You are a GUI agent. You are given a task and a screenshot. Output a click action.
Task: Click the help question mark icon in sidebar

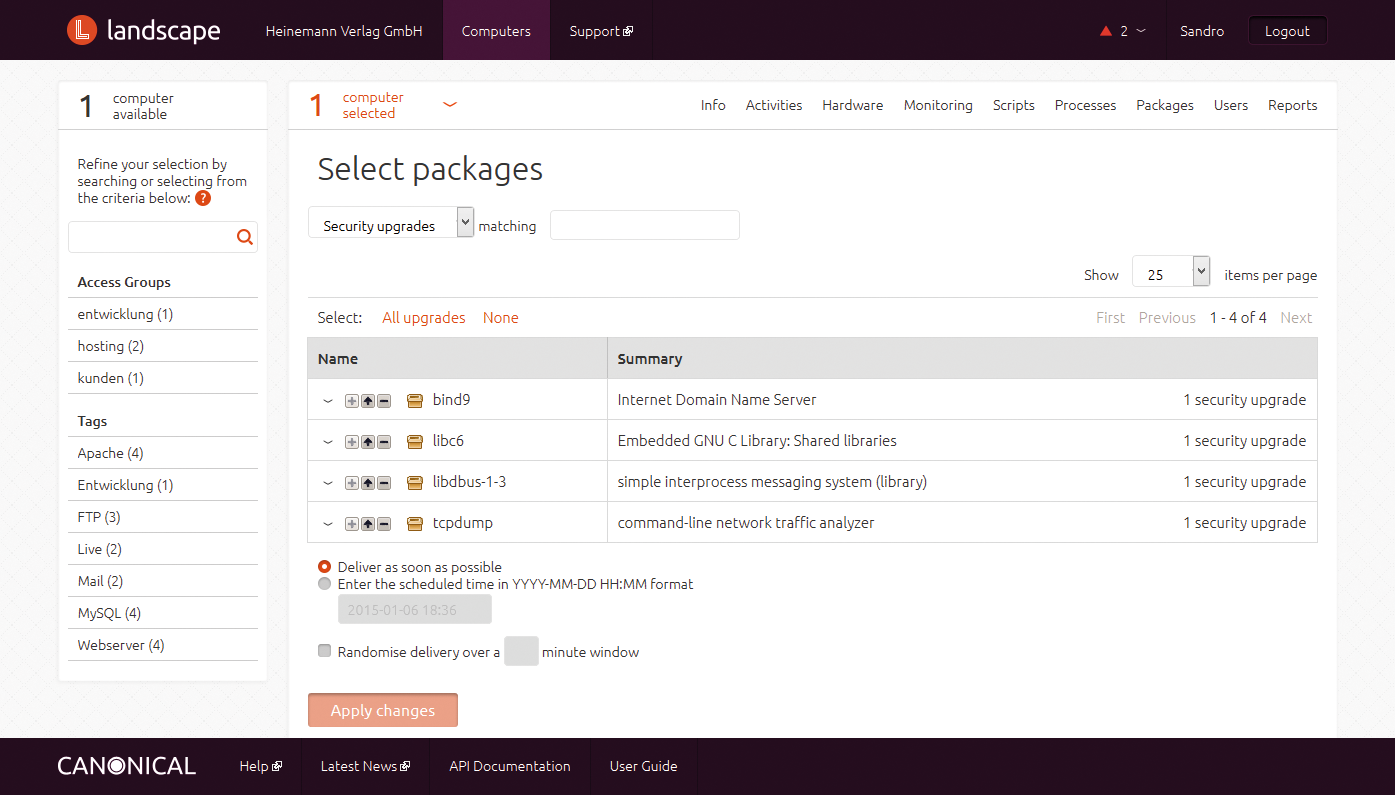[x=202, y=197]
